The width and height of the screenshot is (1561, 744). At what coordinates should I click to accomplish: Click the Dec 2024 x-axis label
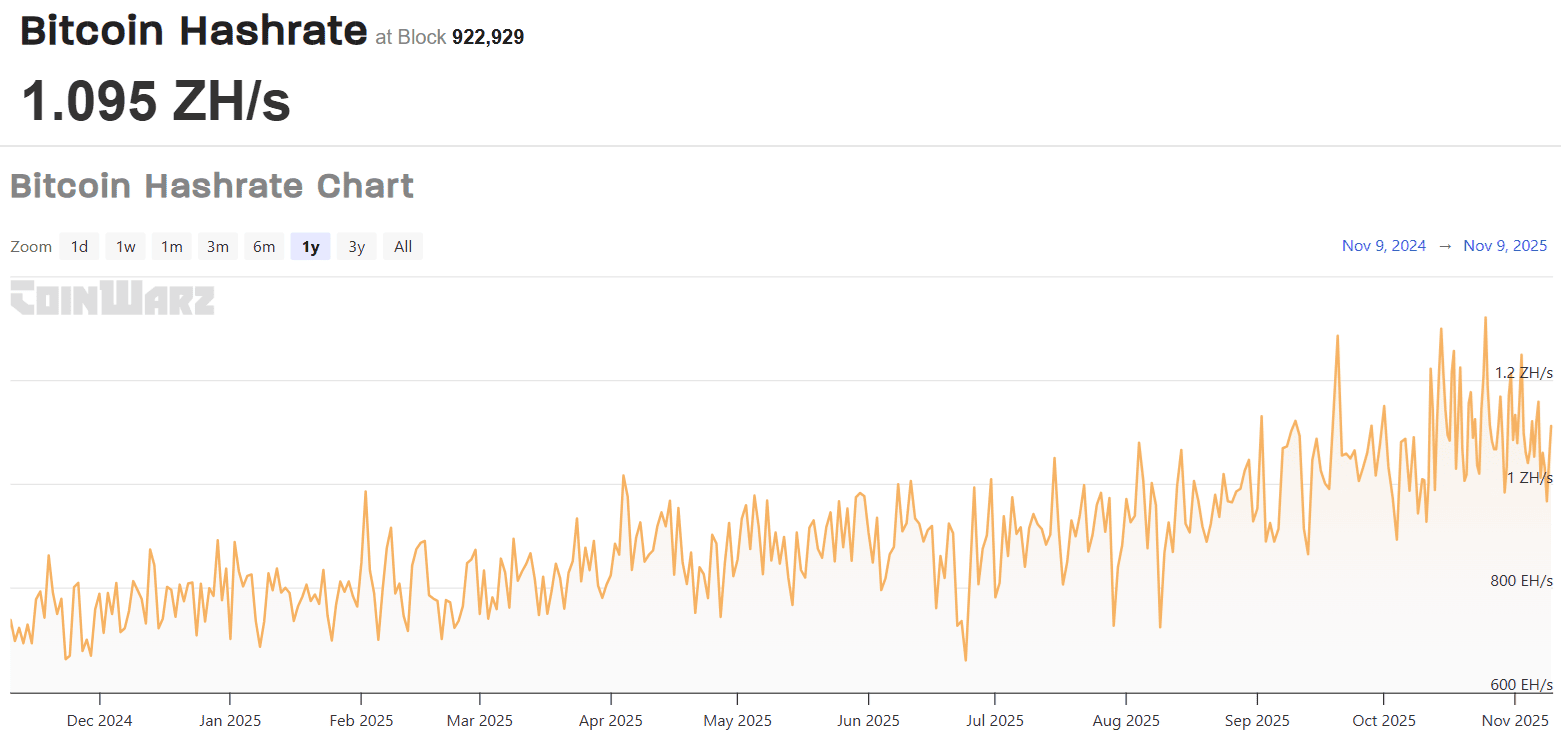click(x=99, y=721)
